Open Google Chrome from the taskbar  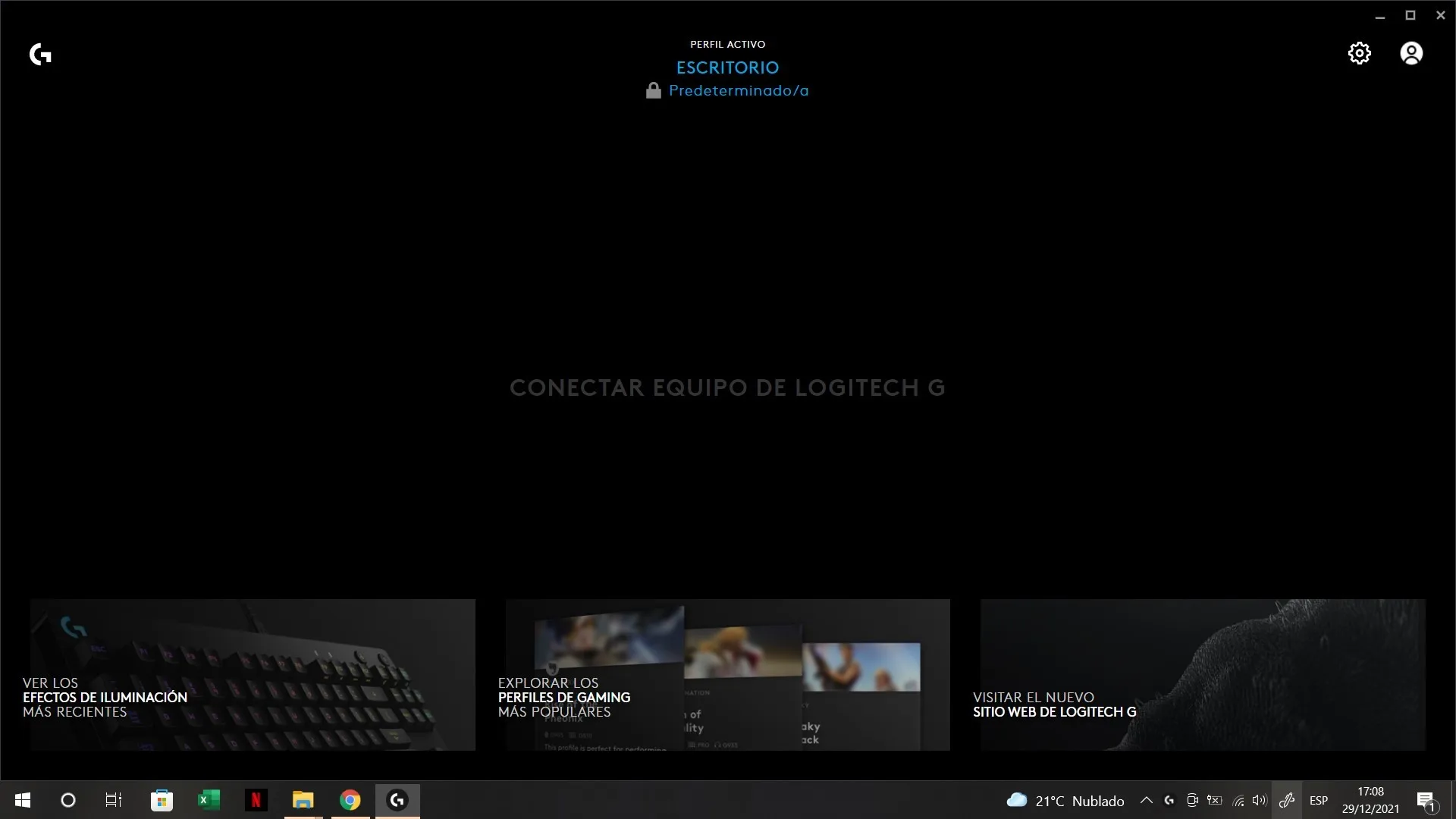point(350,800)
